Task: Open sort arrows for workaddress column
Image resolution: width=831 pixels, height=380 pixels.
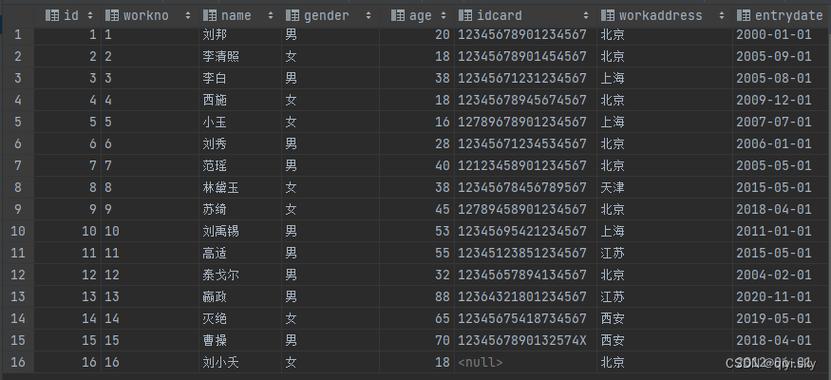Action: tap(721, 16)
